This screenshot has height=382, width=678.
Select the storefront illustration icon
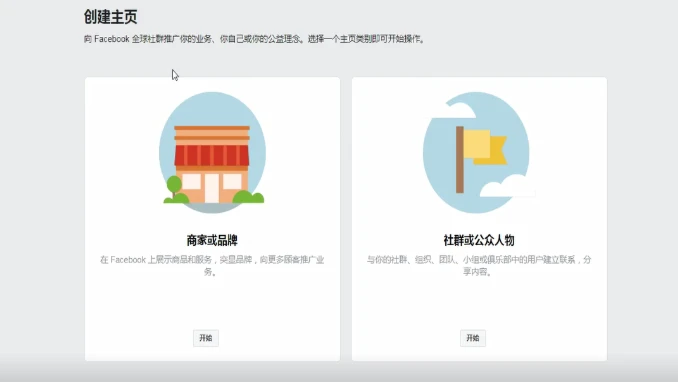(x=212, y=152)
